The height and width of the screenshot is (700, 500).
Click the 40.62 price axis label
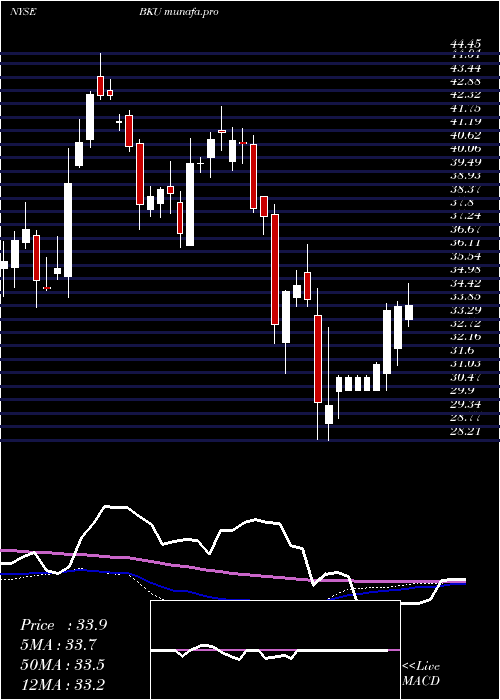click(466, 135)
